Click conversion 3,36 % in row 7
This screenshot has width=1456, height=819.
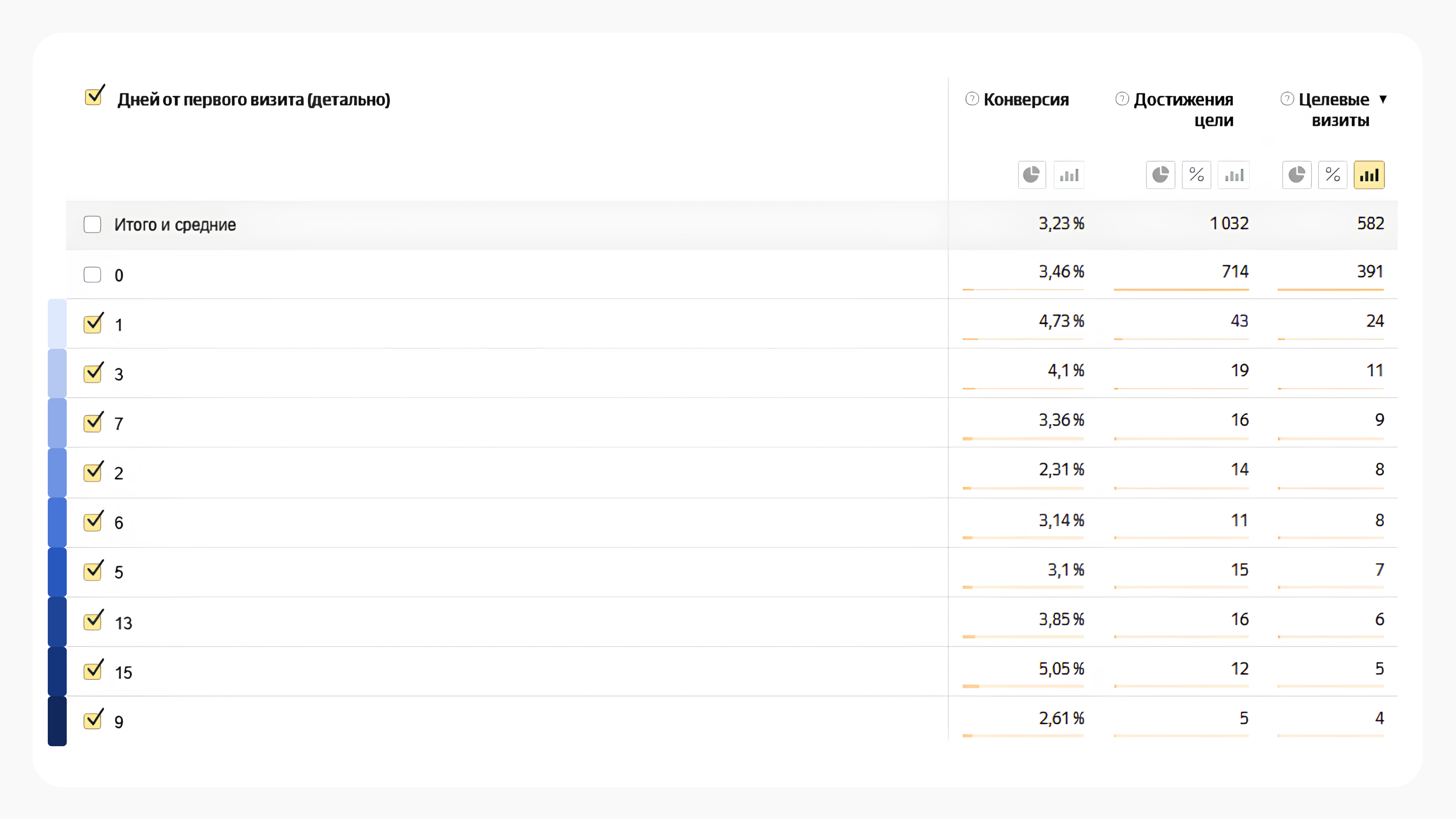(1062, 420)
